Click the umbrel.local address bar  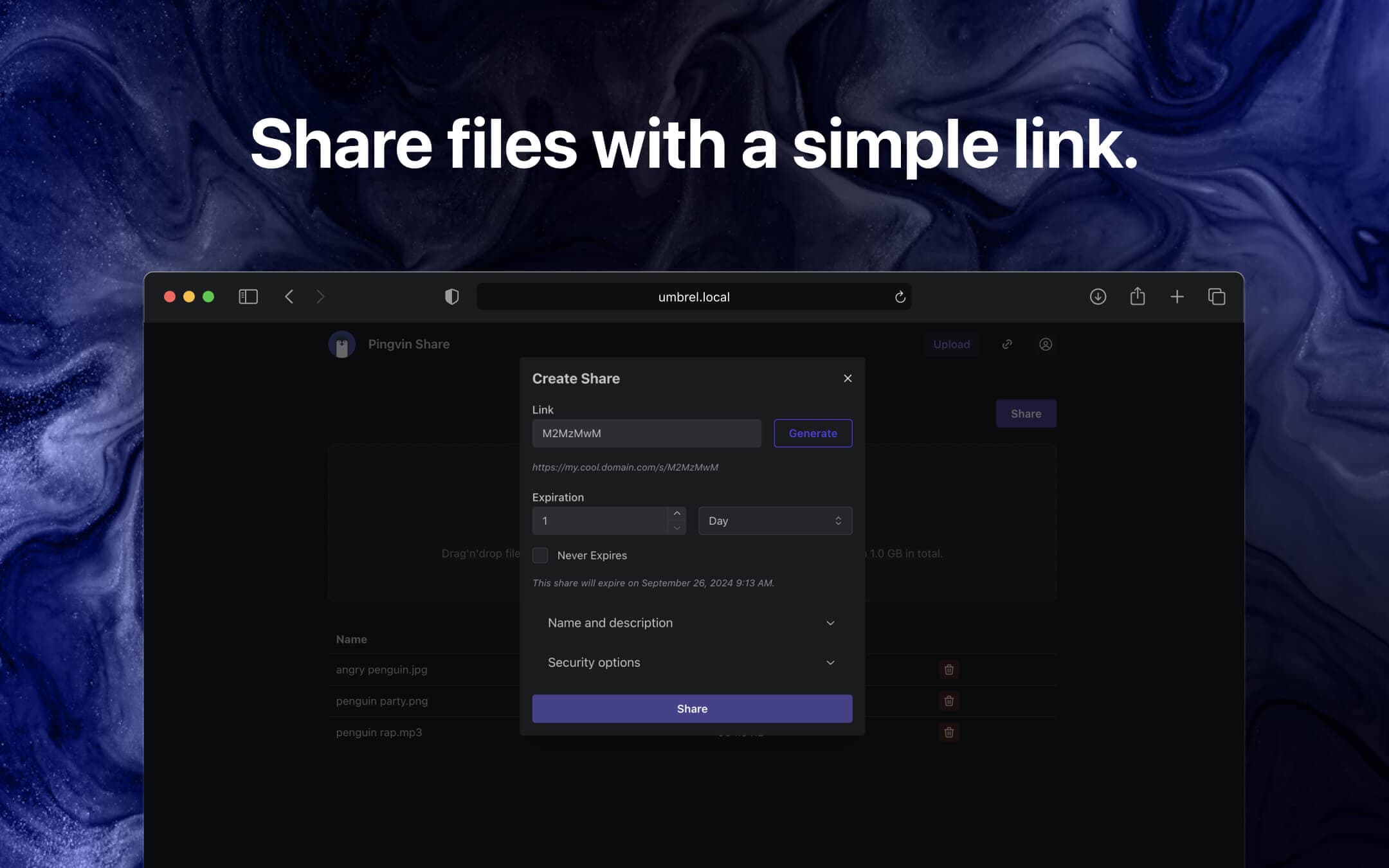pyautogui.click(x=694, y=296)
